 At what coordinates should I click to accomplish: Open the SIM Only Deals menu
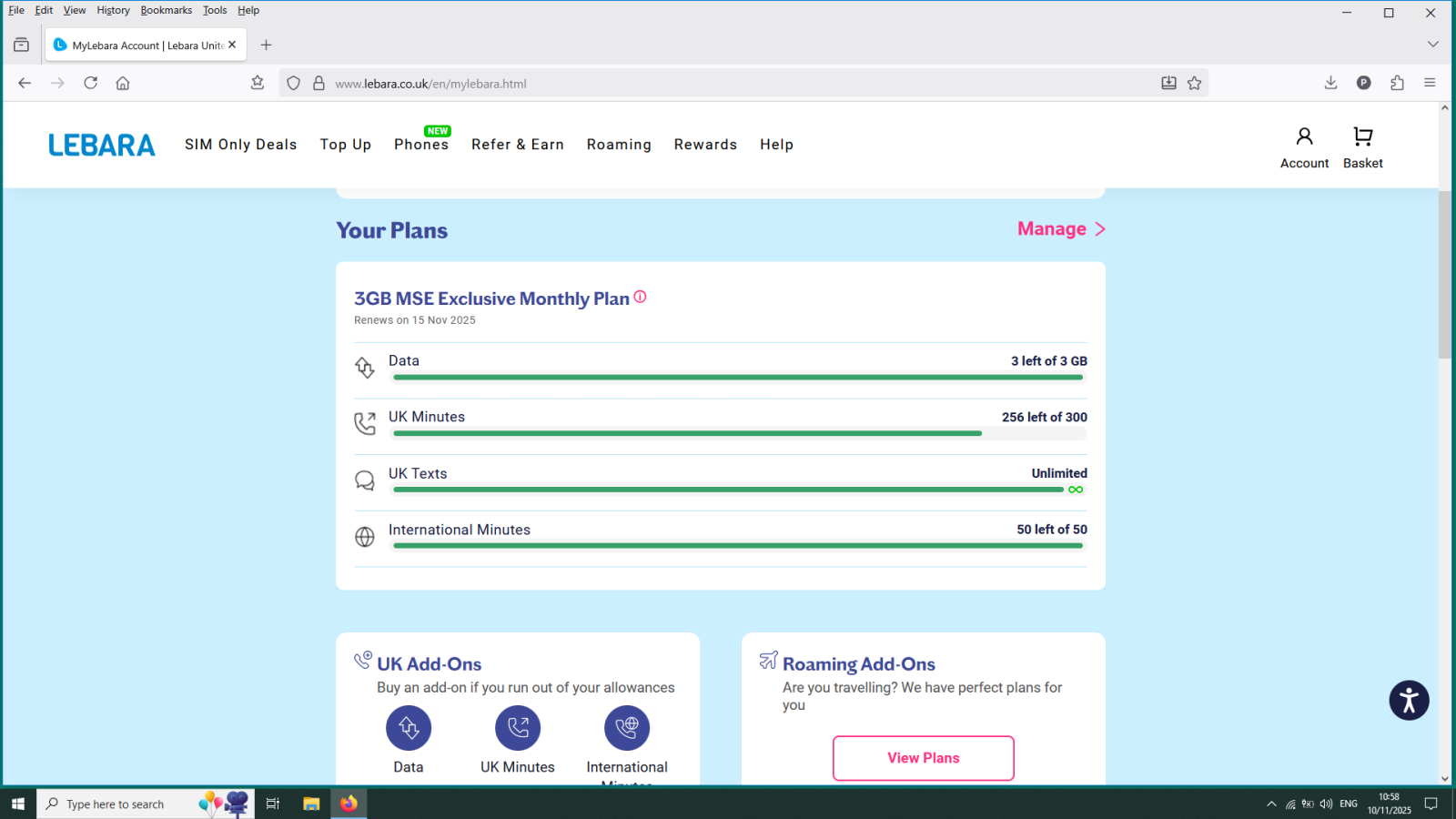[240, 145]
